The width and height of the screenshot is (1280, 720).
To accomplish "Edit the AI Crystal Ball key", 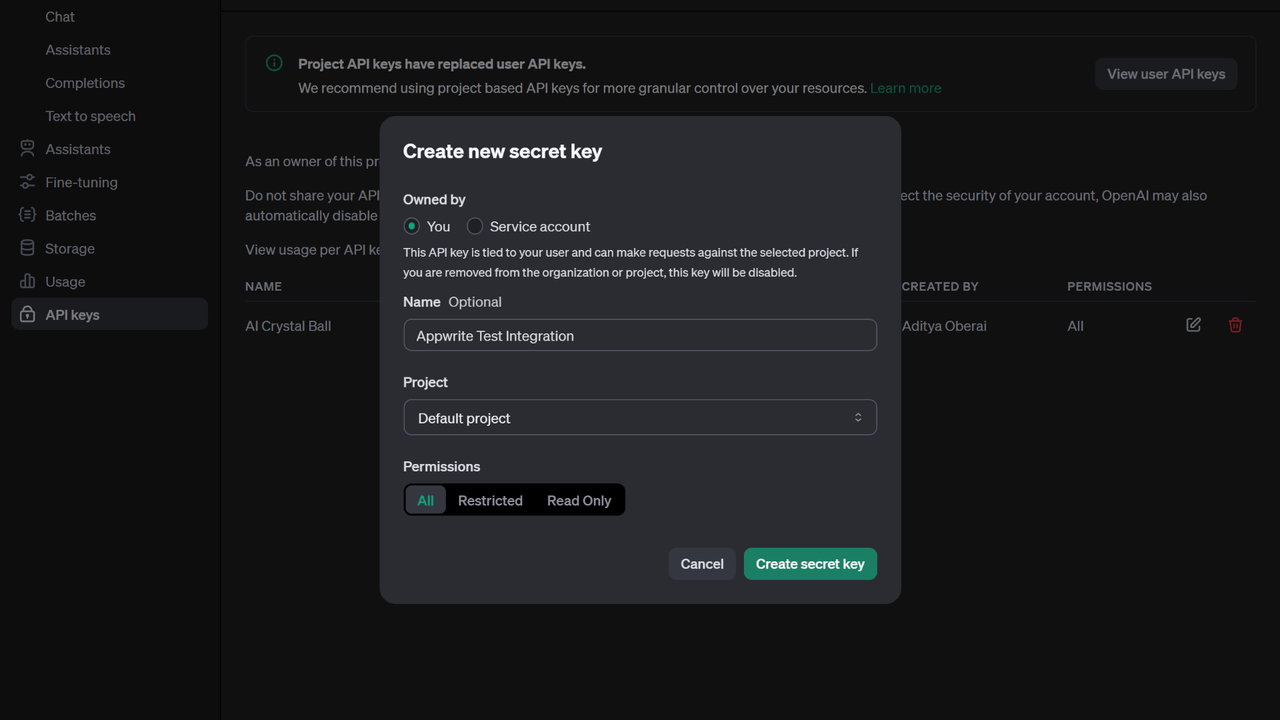I will tap(1193, 325).
